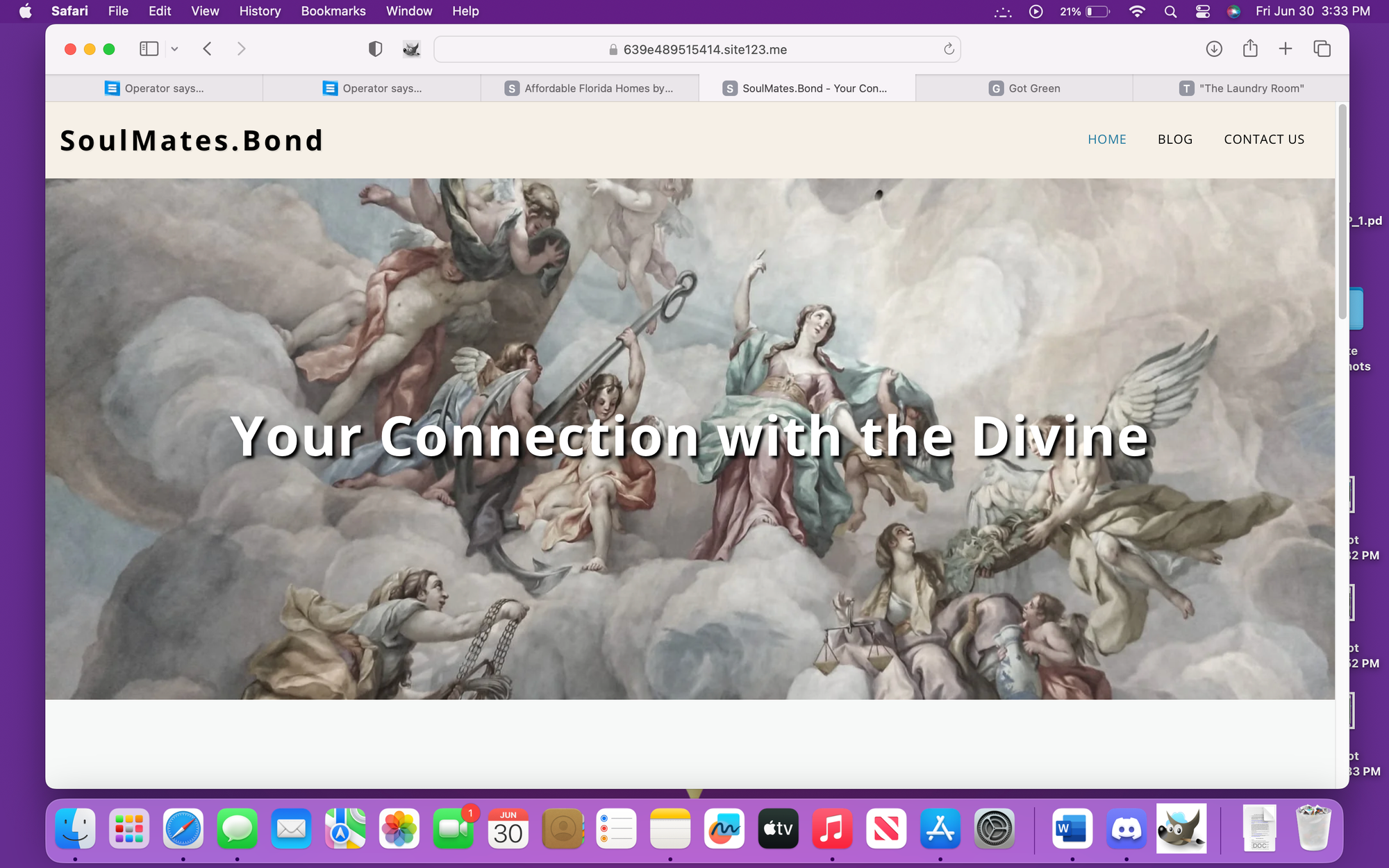Open Control Center
The image size is (1389, 868).
point(1203,11)
